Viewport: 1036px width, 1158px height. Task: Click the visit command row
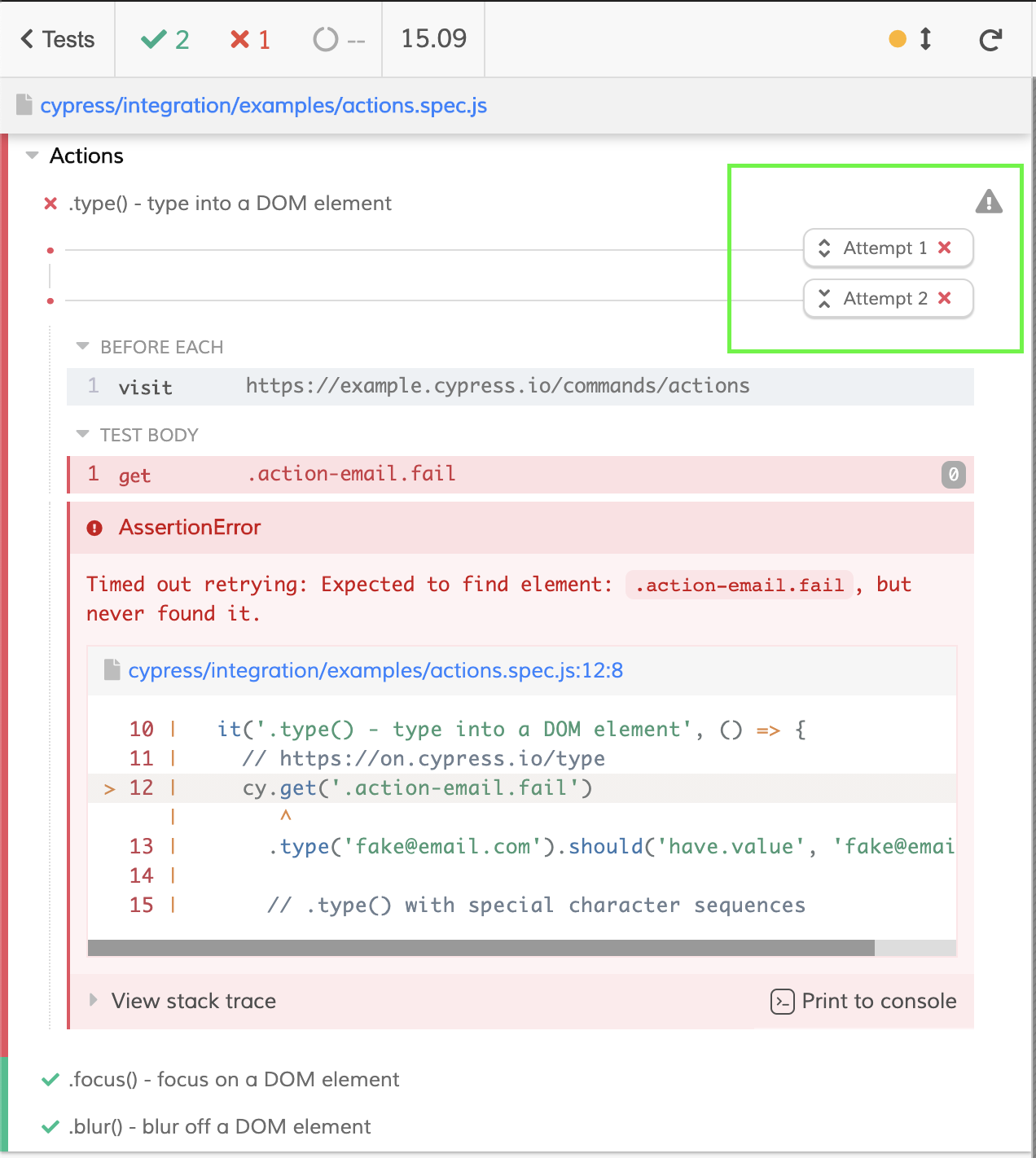click(x=520, y=386)
